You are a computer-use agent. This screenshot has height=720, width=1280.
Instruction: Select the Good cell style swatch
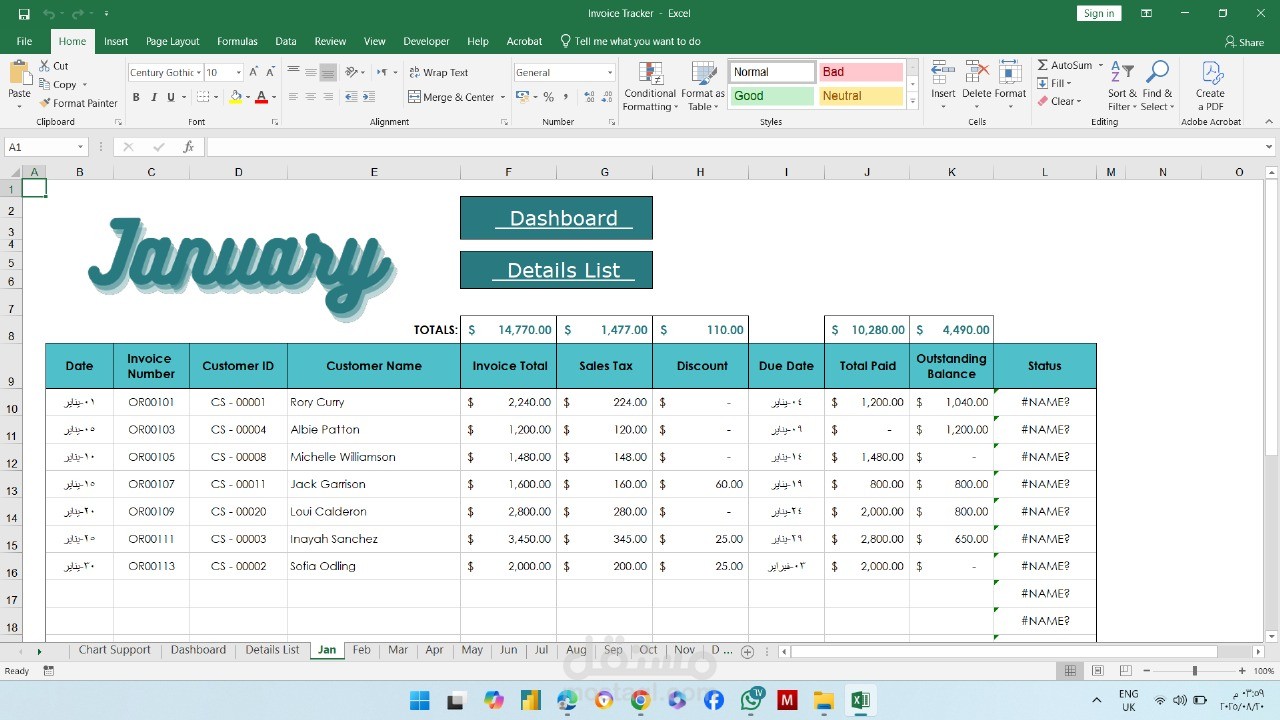771,96
